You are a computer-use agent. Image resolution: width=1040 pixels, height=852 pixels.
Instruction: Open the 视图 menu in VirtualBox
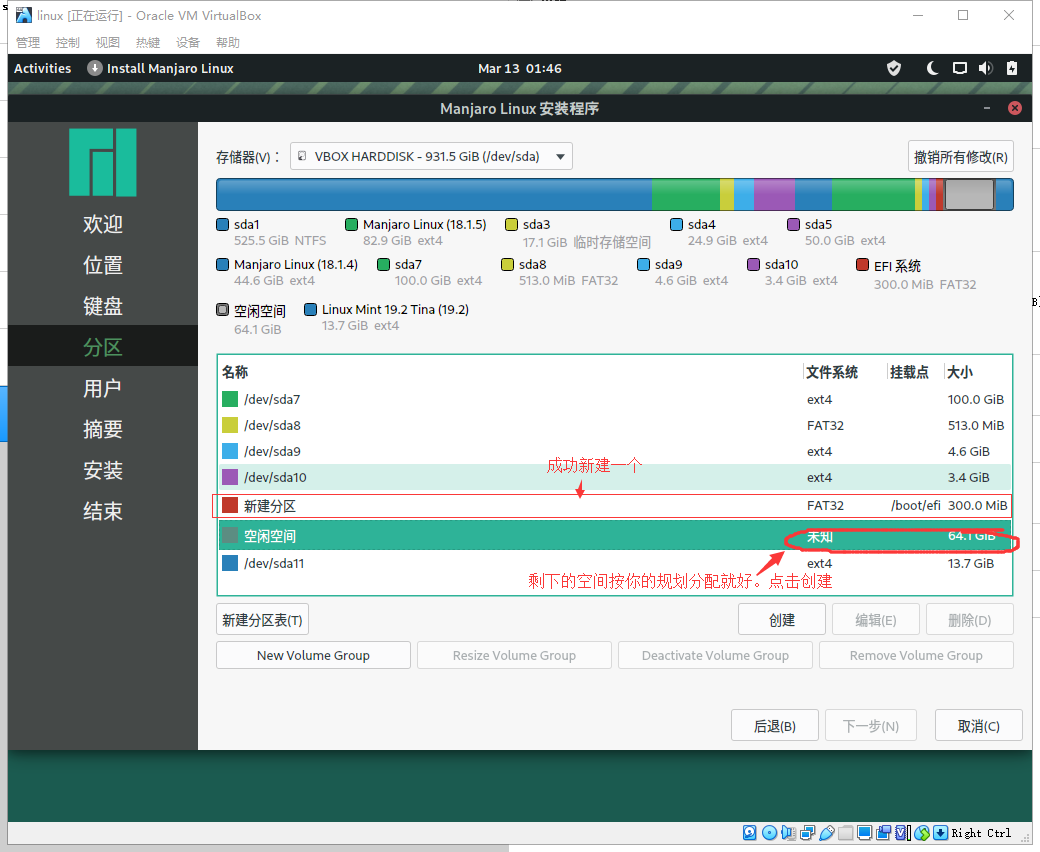click(x=108, y=42)
